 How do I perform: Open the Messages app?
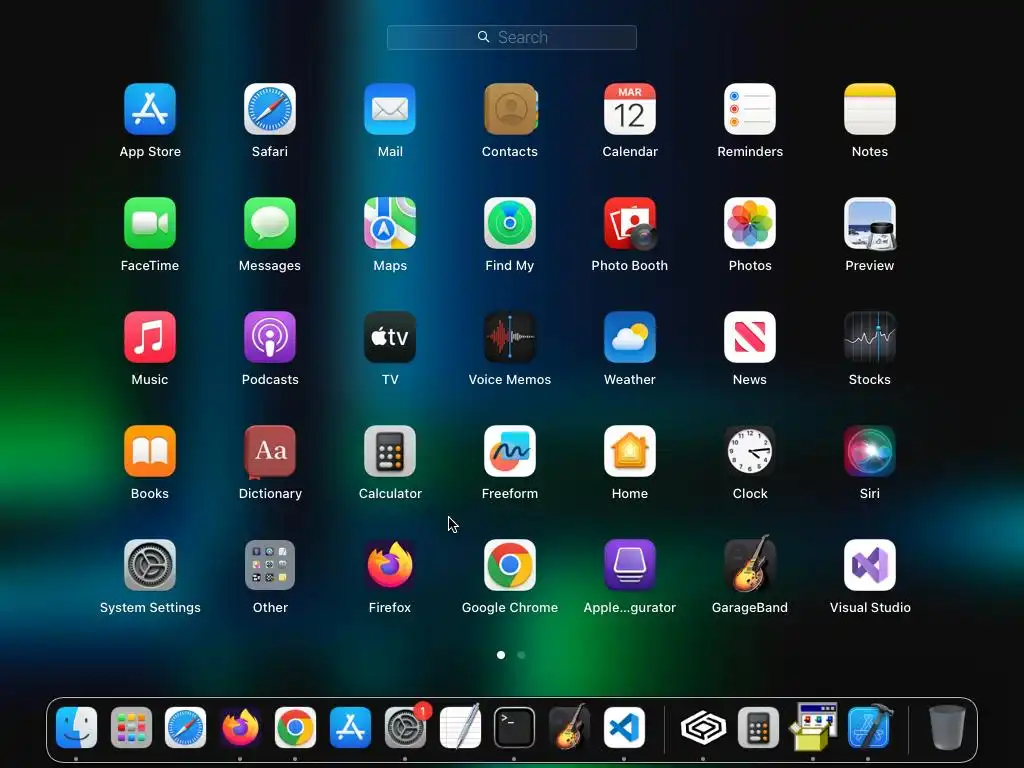coord(270,223)
